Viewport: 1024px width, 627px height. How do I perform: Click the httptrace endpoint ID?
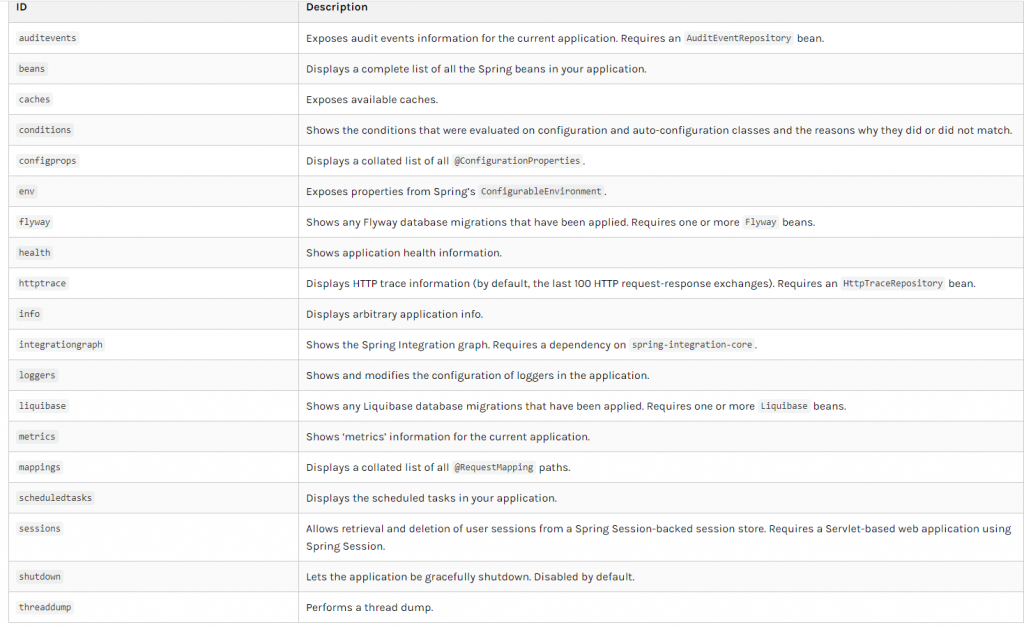(42, 284)
